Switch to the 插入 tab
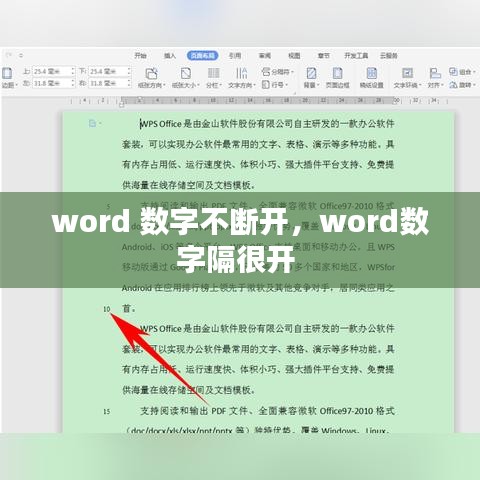 point(170,56)
